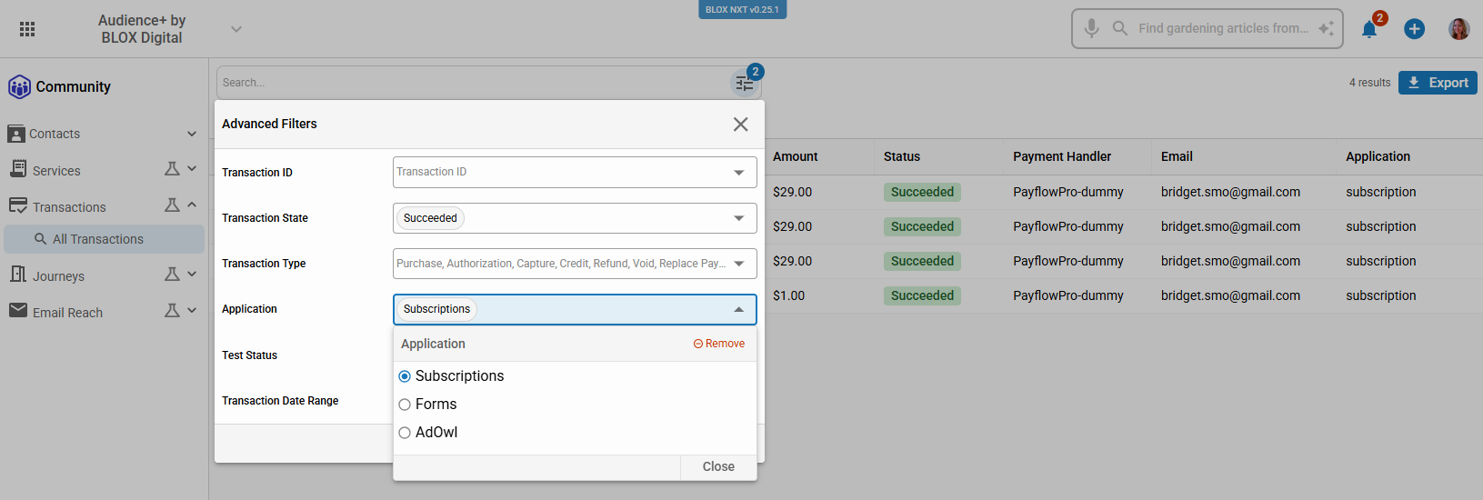Screen dimensions: 1483x500
Task: Click the blue plus create icon
Action: [x=1414, y=29]
